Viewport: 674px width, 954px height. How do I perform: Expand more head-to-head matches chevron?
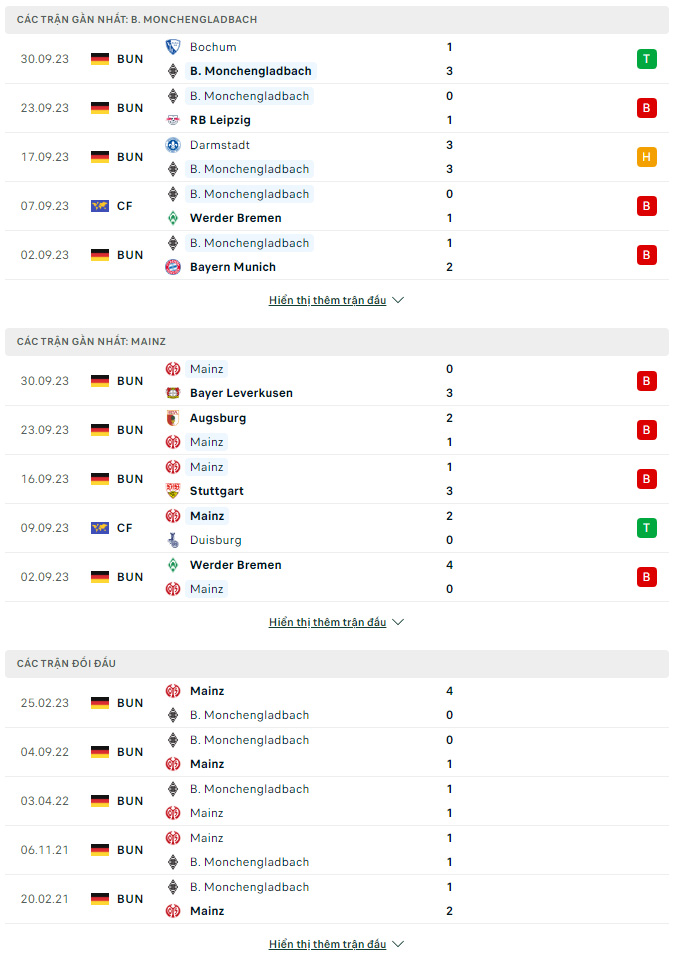click(x=398, y=944)
